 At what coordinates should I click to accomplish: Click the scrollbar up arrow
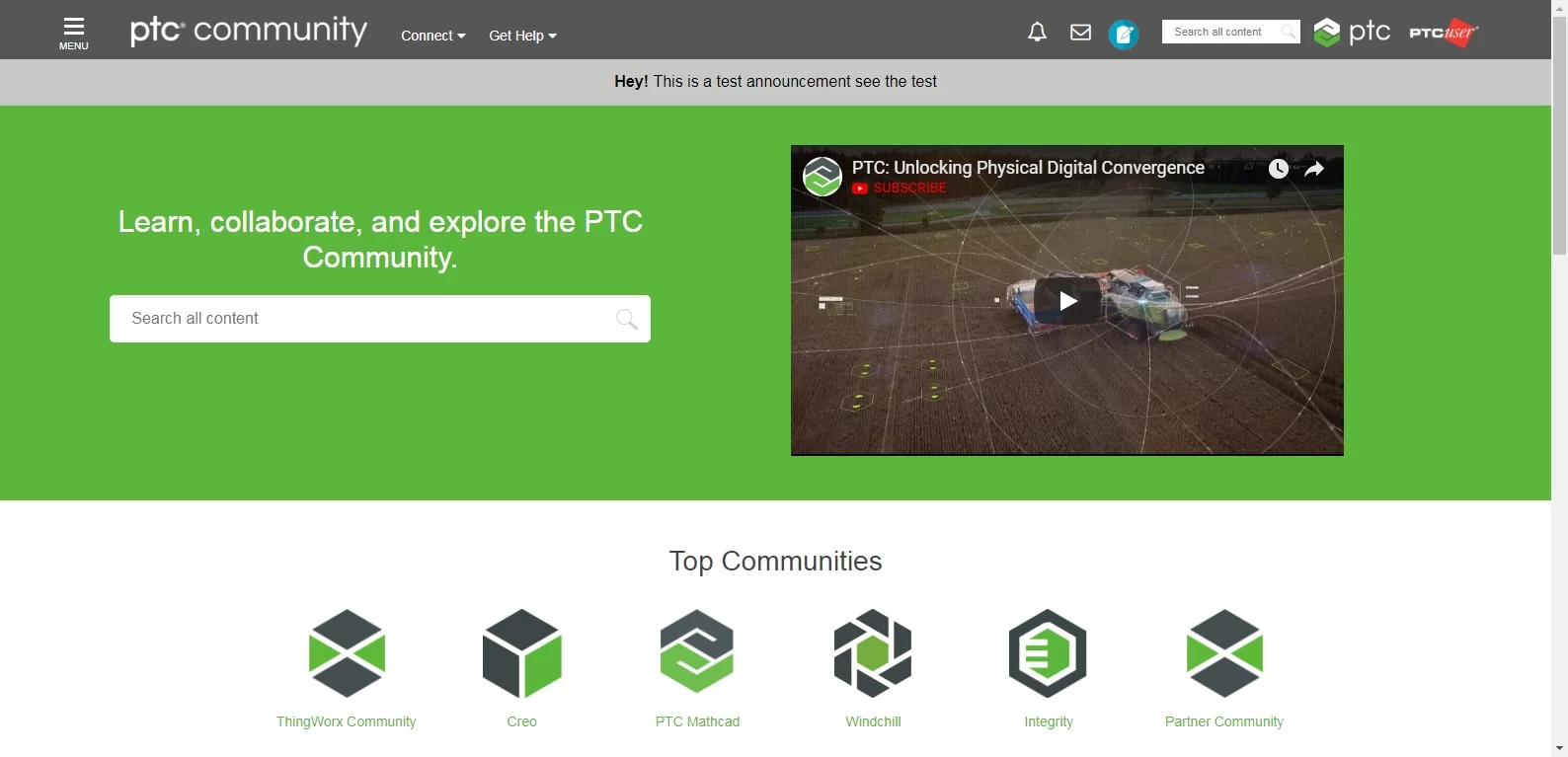(x=1559, y=7)
